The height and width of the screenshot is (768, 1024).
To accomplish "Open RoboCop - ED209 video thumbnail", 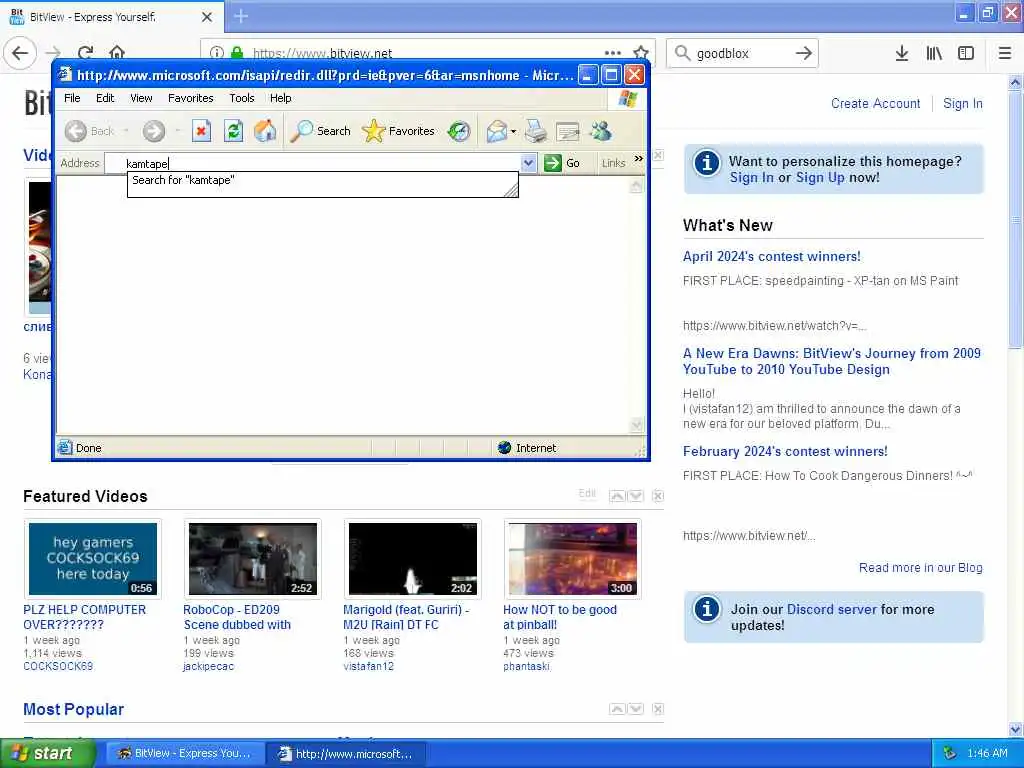I will (253, 558).
